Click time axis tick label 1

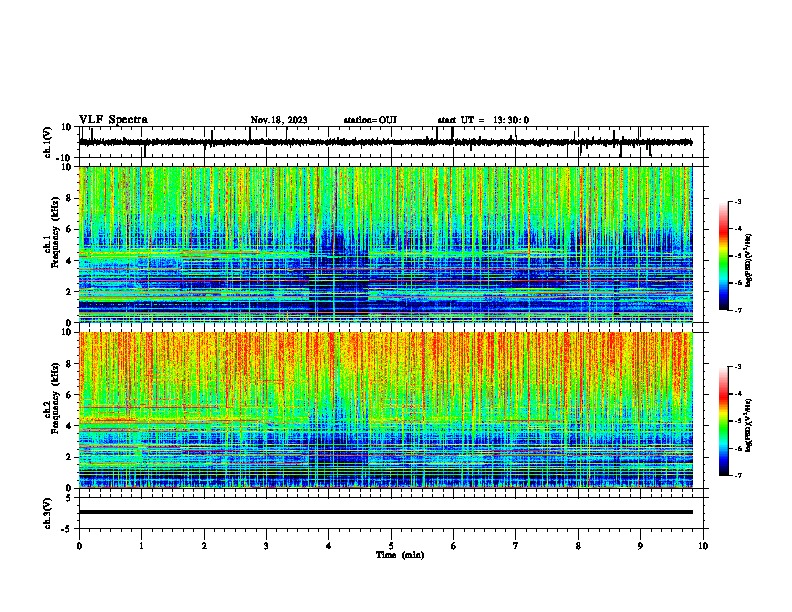coord(141,546)
